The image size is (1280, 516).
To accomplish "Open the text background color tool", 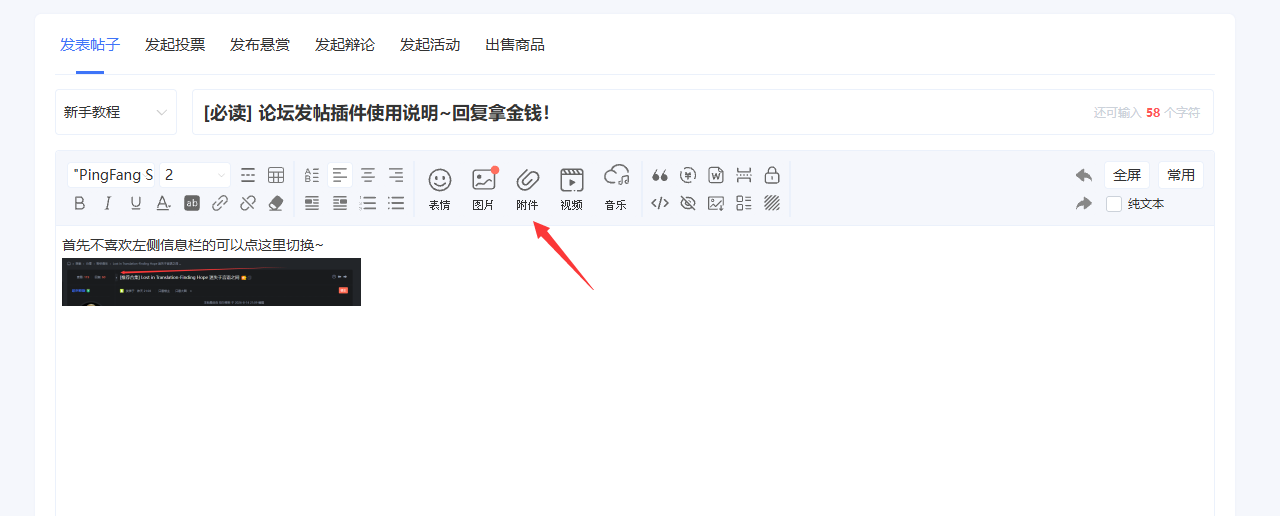I will pos(192,203).
